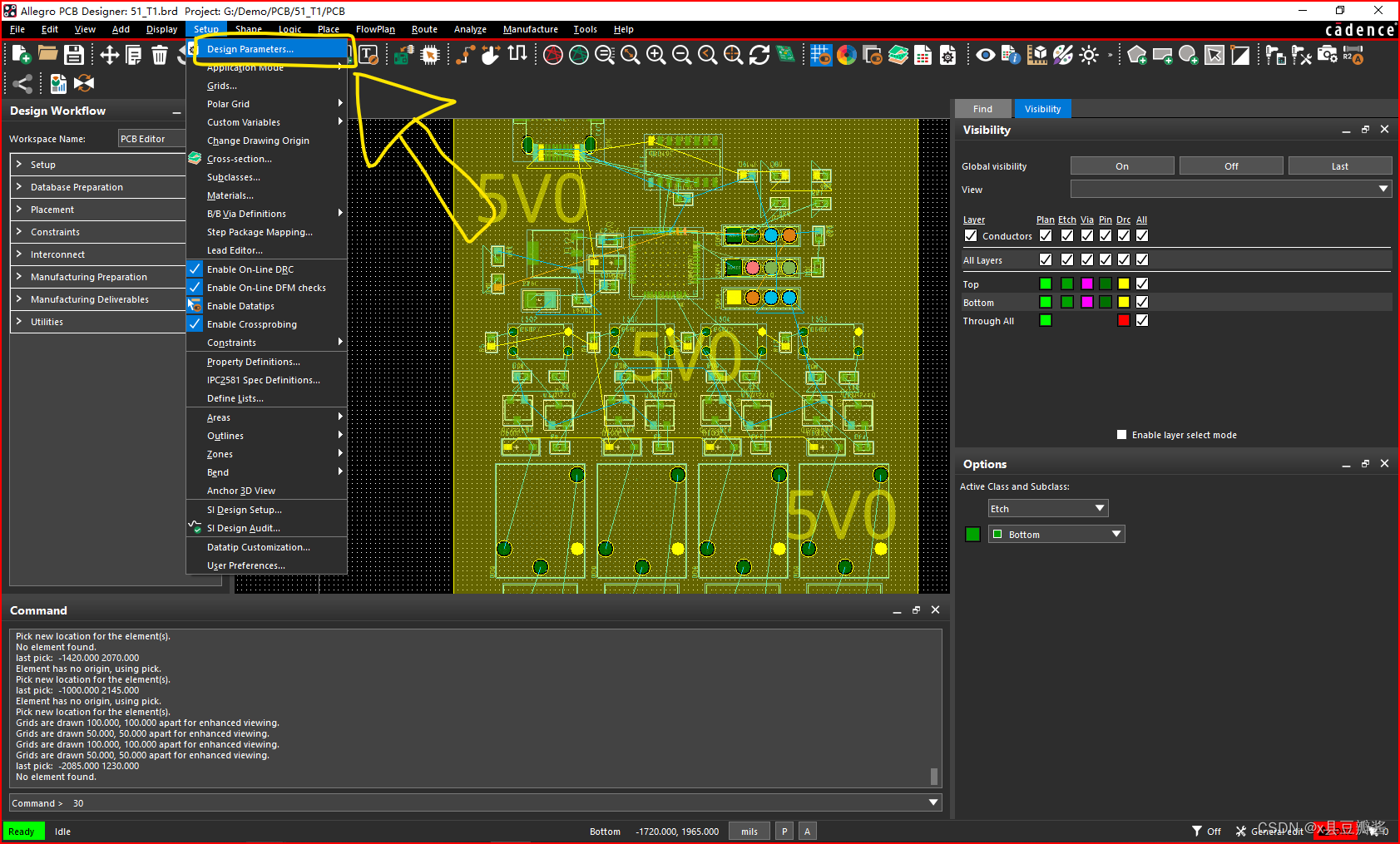Select the Add Connect routing icon

(x=467, y=55)
